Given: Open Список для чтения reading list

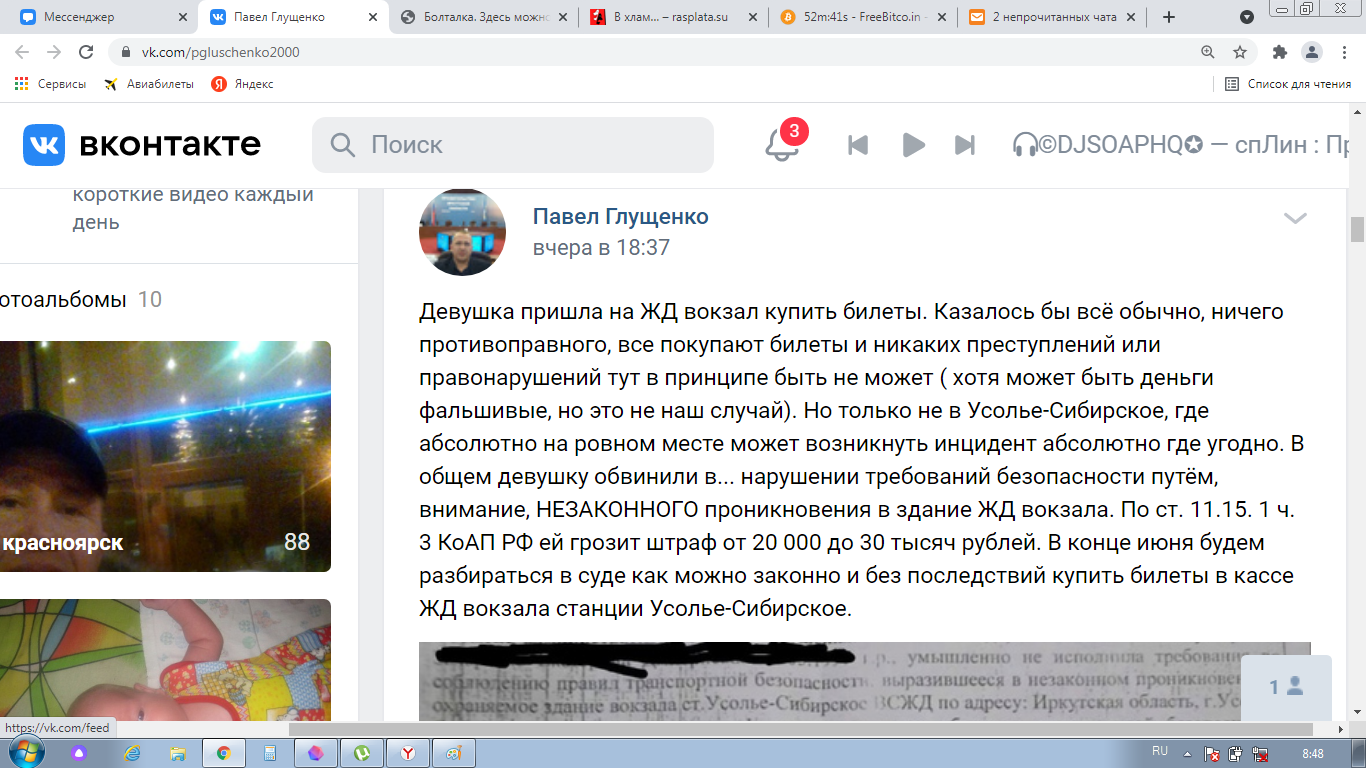Looking at the screenshot, I should tap(1288, 84).
